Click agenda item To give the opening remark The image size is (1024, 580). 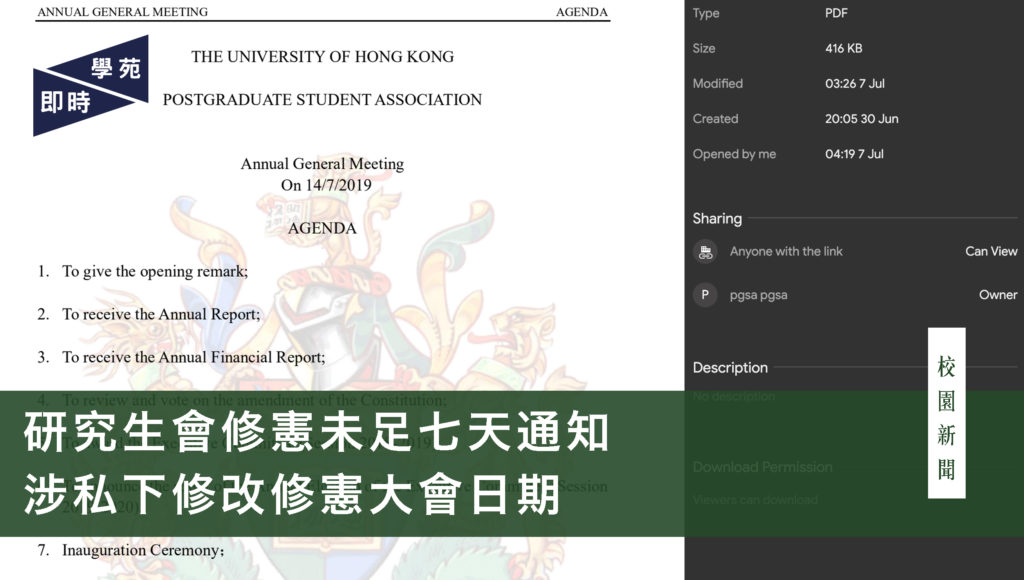155,272
